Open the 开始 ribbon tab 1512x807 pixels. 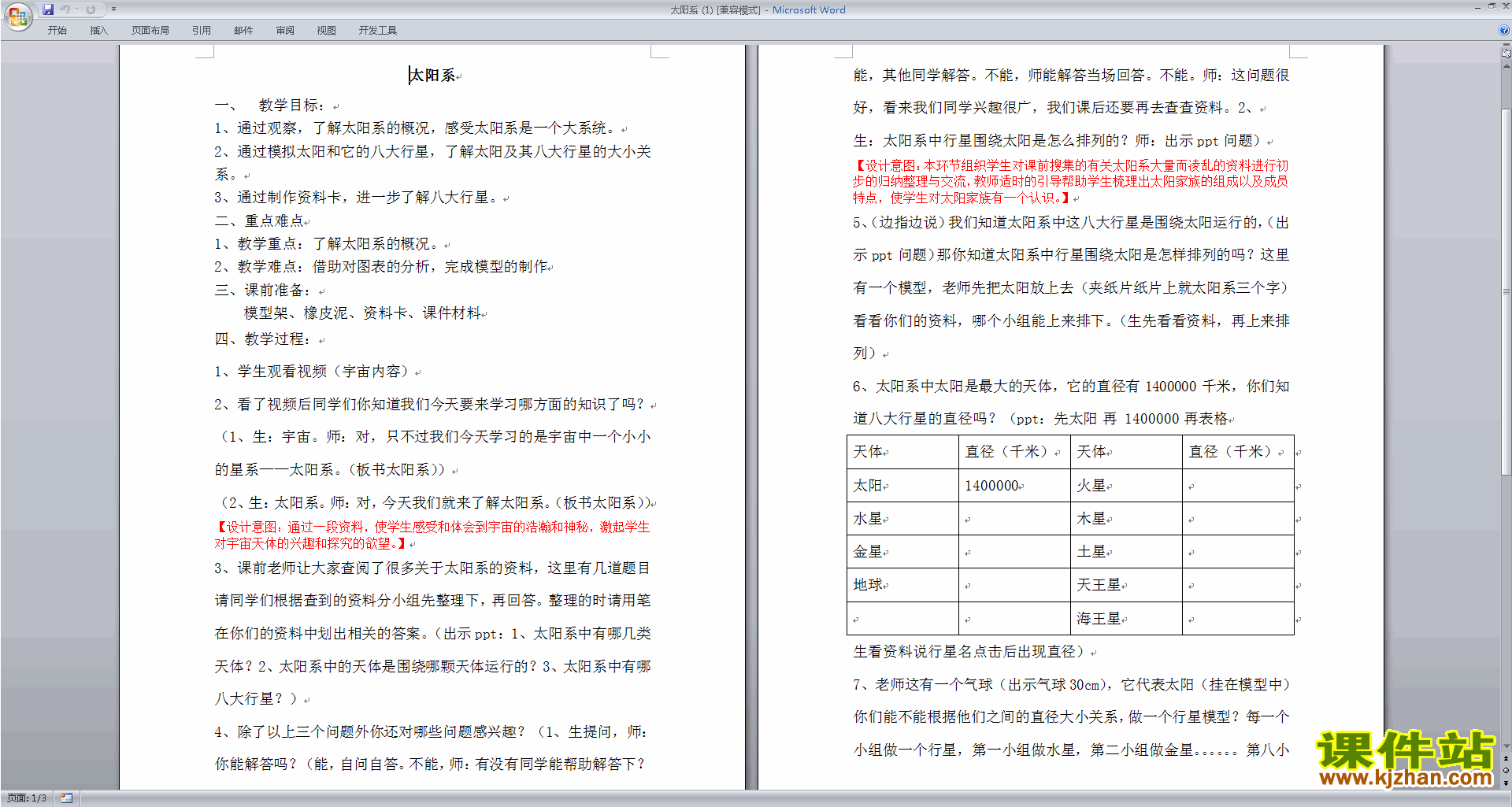click(x=57, y=30)
